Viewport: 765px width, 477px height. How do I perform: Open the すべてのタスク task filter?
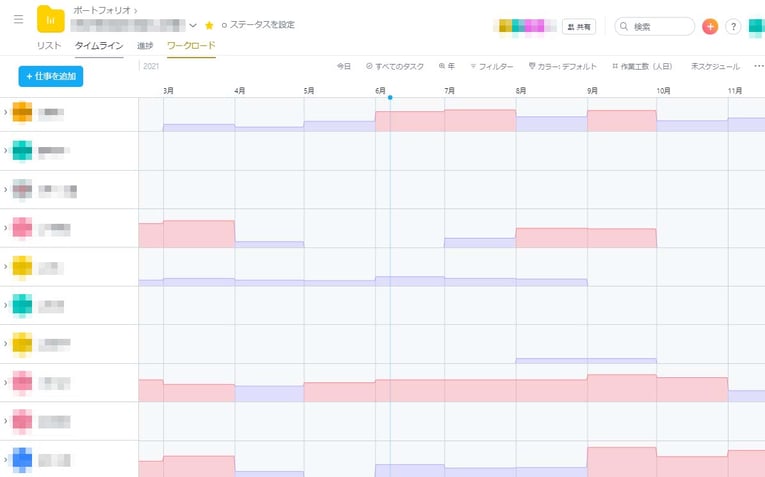click(395, 67)
